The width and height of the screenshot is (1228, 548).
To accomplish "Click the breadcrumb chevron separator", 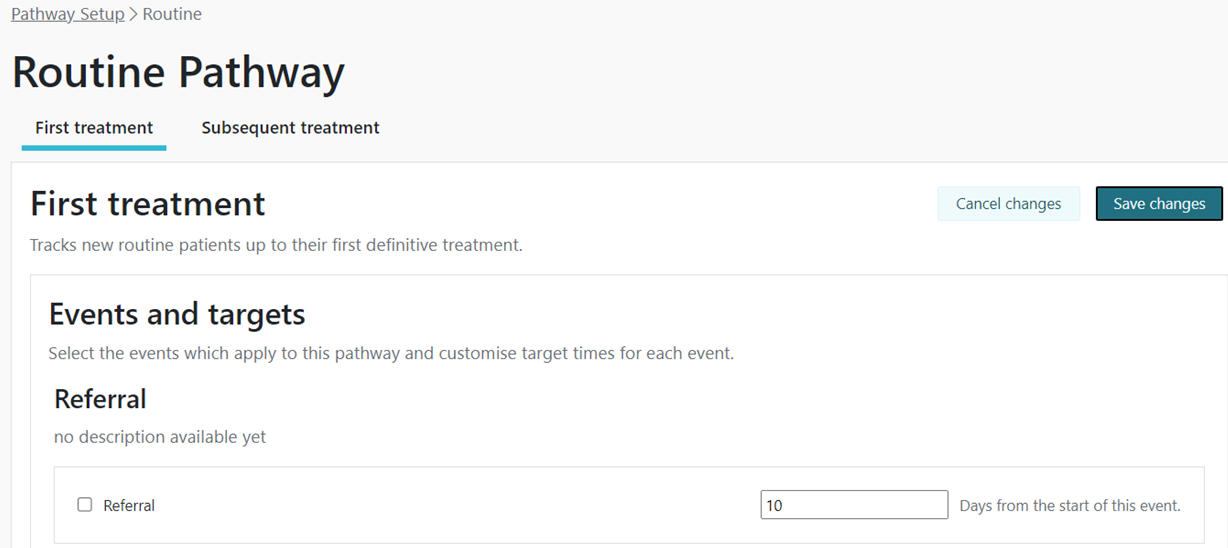I will [x=134, y=14].
